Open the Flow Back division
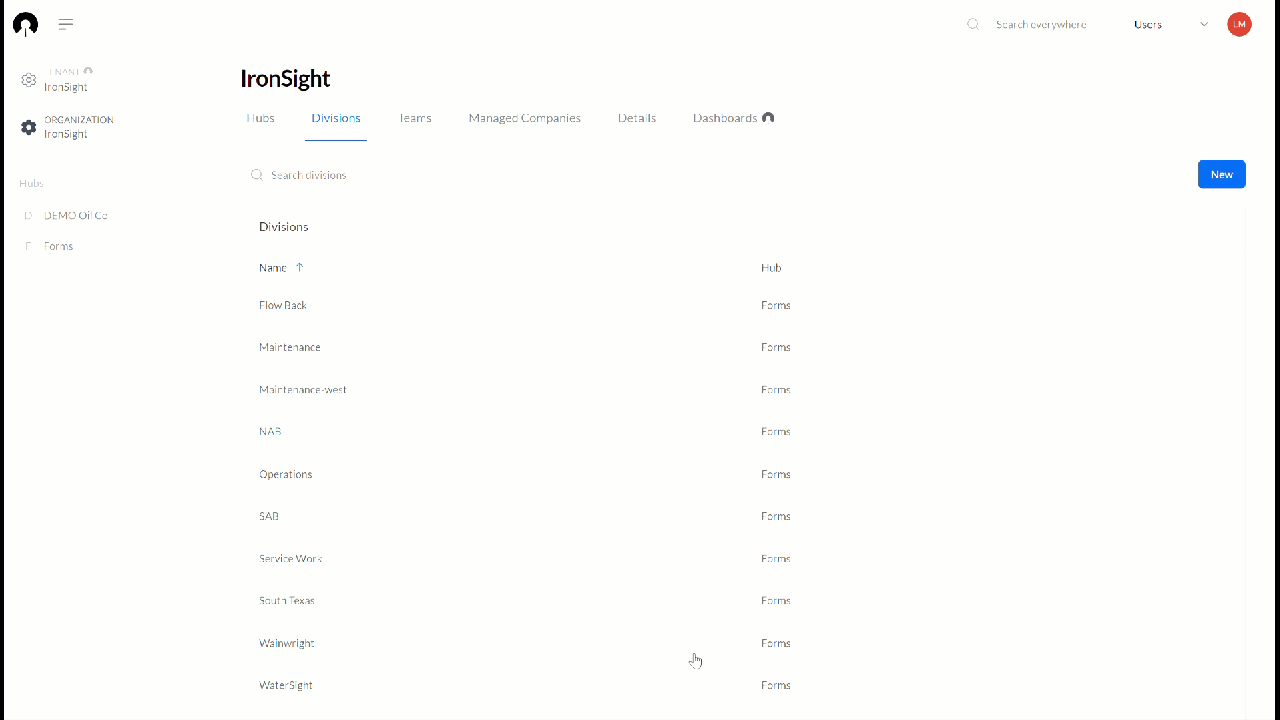Screen dimensions: 1280x720 click(283, 305)
